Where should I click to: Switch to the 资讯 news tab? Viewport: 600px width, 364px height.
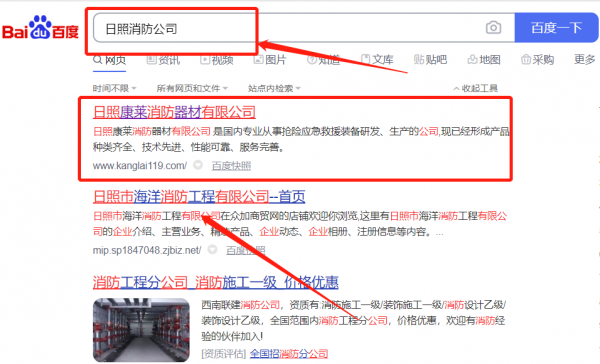tap(163, 60)
